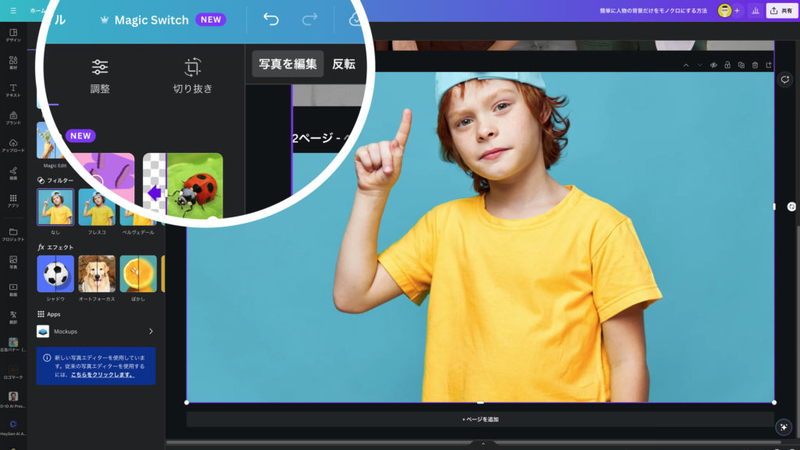Toggle page visibility eye icon
This screenshot has height=450, width=800.
coord(713,65)
